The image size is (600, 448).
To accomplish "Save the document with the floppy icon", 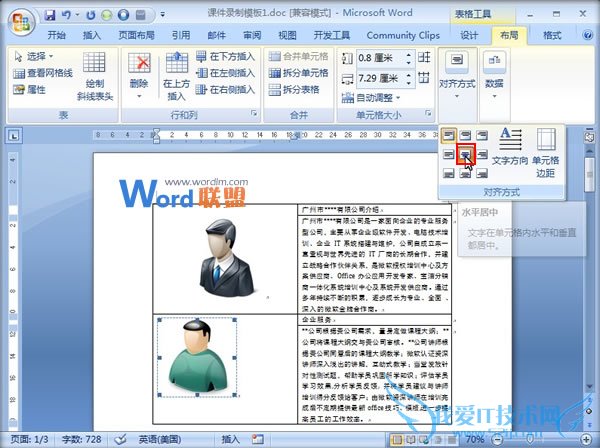I will tap(50, 15).
